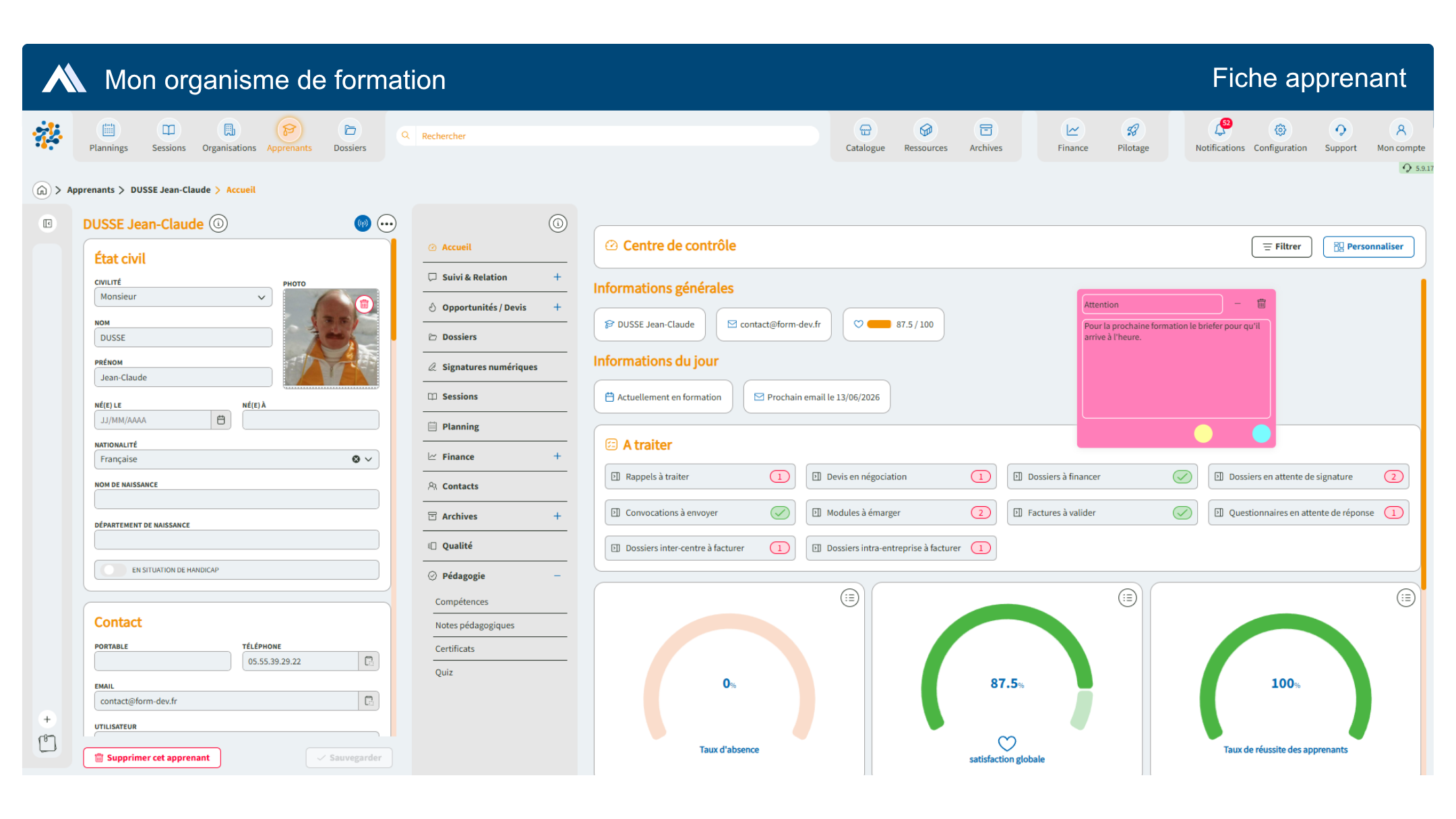The image size is (1456, 819).
Task: Open Dossiers en attente de signature card
Action: pos(1308,477)
